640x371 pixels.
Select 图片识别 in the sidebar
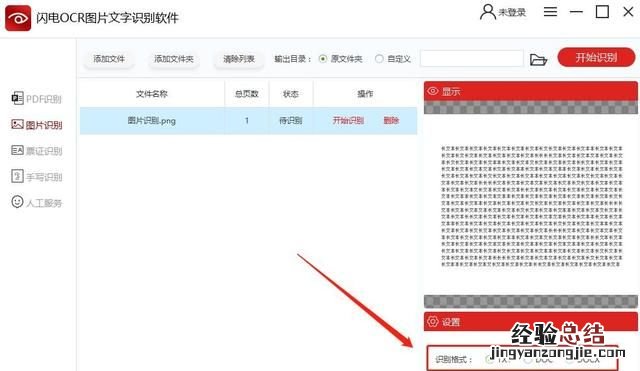[x=36, y=125]
